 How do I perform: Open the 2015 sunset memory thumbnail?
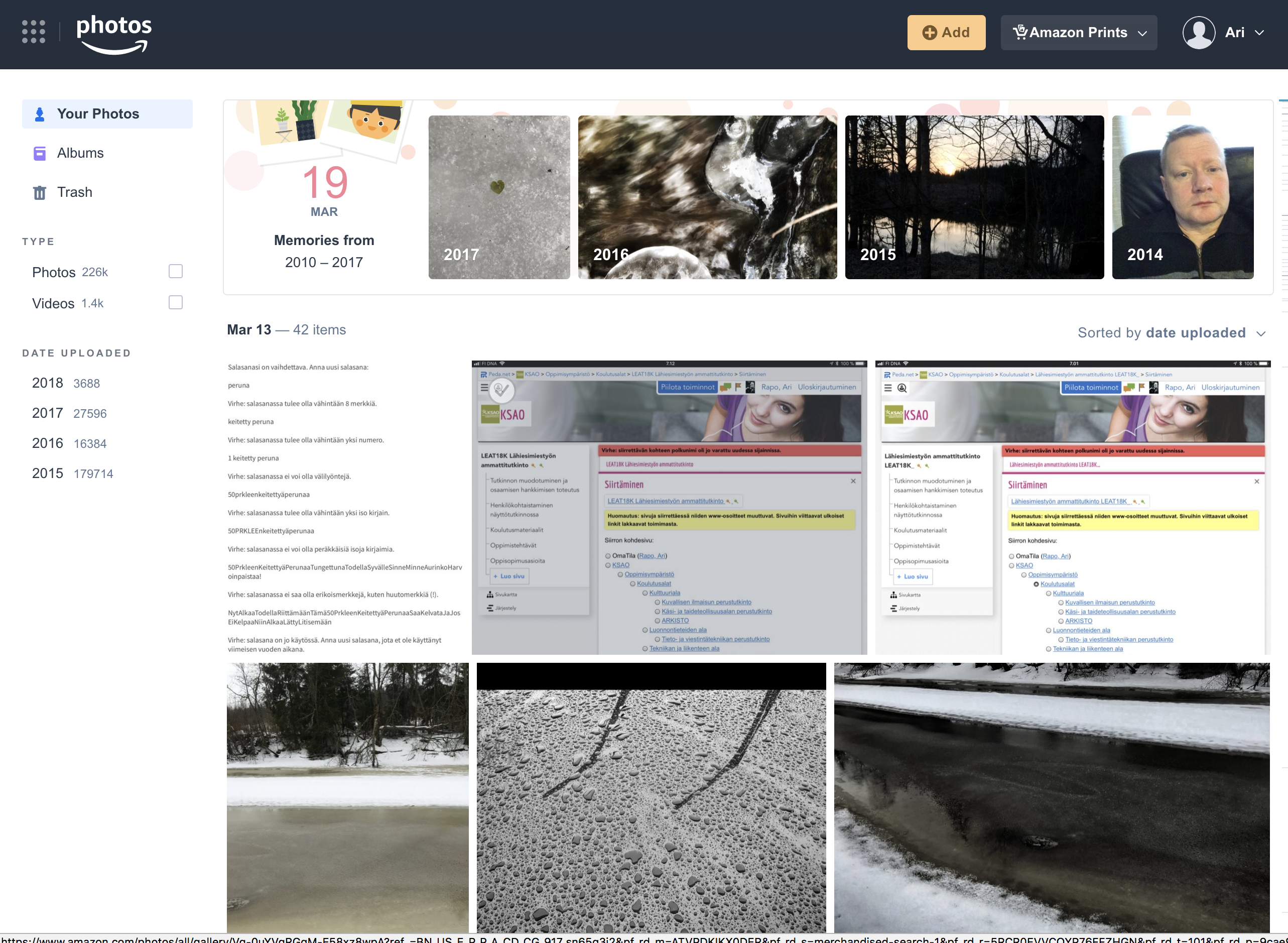click(974, 197)
